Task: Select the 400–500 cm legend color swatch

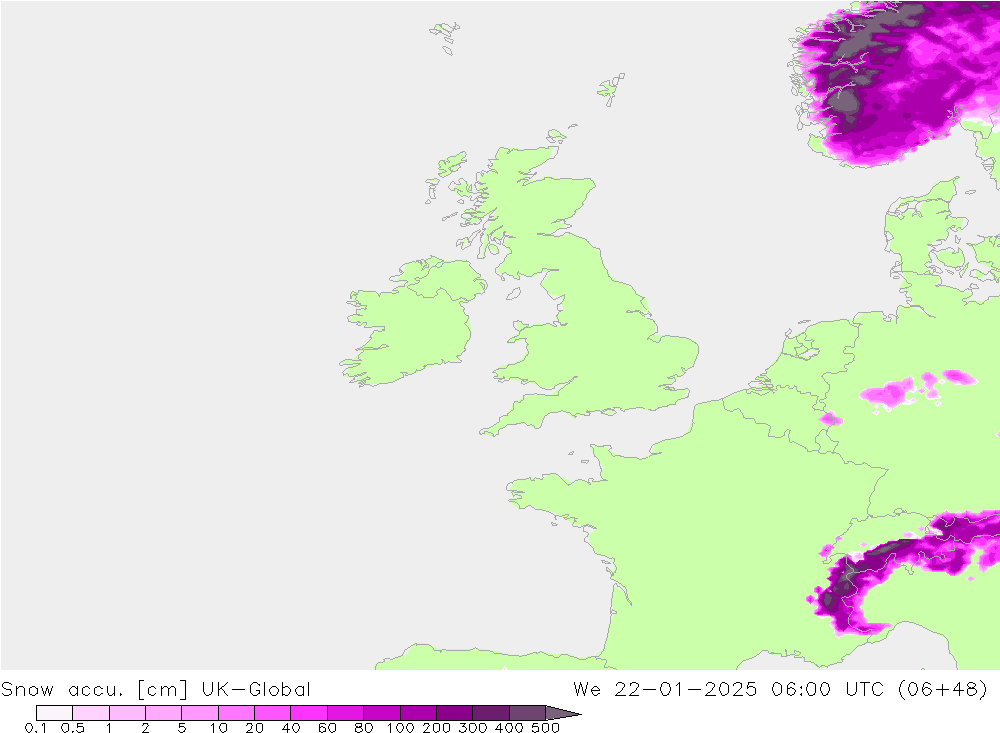Action: 527,713
